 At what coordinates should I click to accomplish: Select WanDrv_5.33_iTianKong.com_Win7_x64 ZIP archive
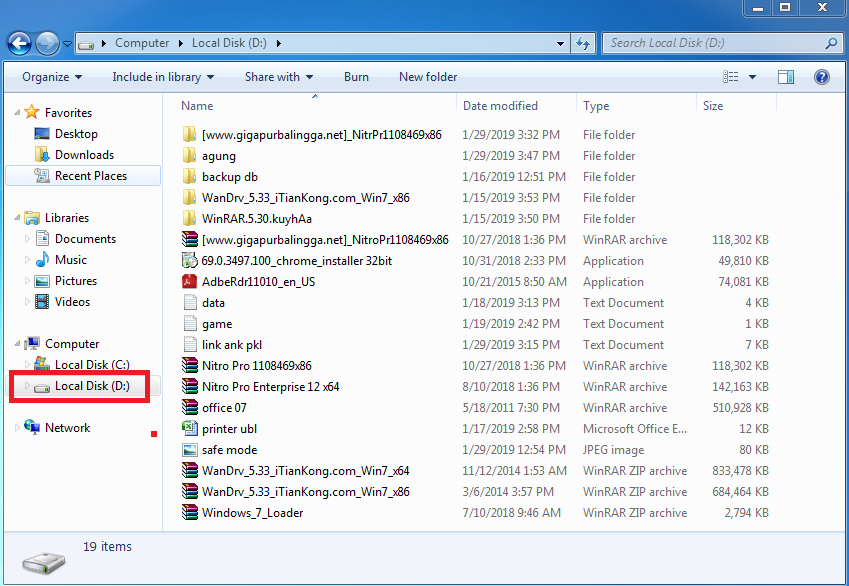[305, 471]
